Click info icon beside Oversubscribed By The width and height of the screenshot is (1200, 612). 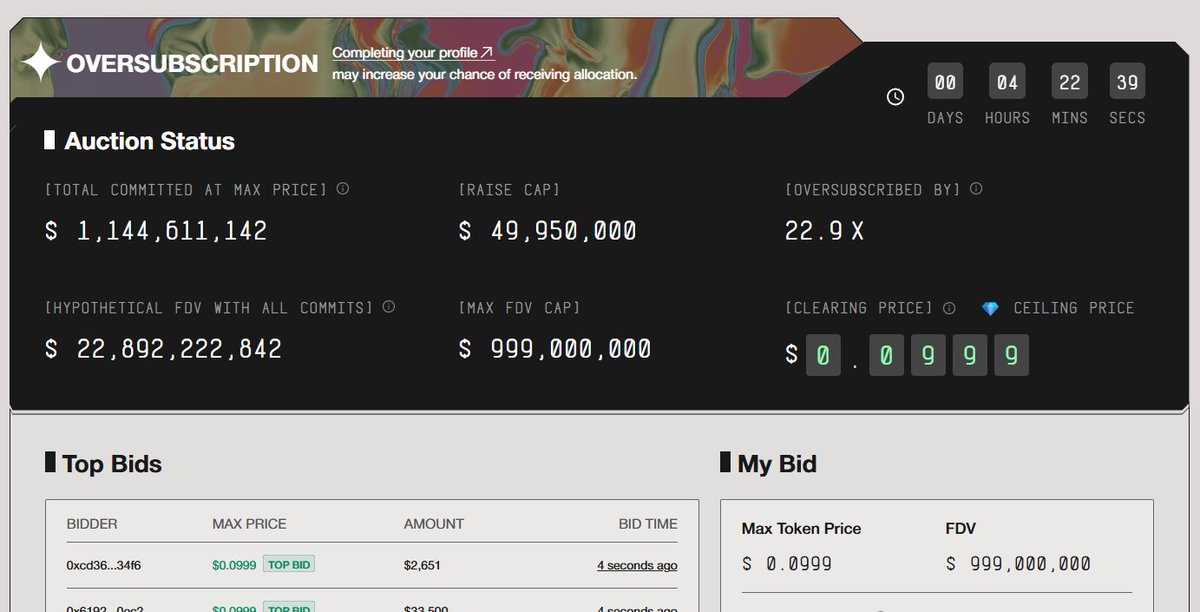tap(976, 188)
